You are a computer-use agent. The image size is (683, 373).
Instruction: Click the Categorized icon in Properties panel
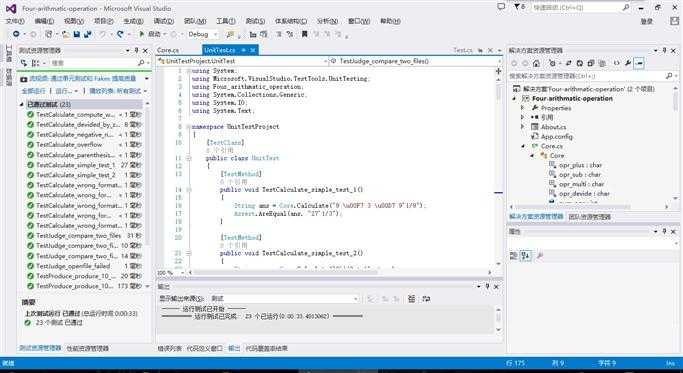click(514, 256)
